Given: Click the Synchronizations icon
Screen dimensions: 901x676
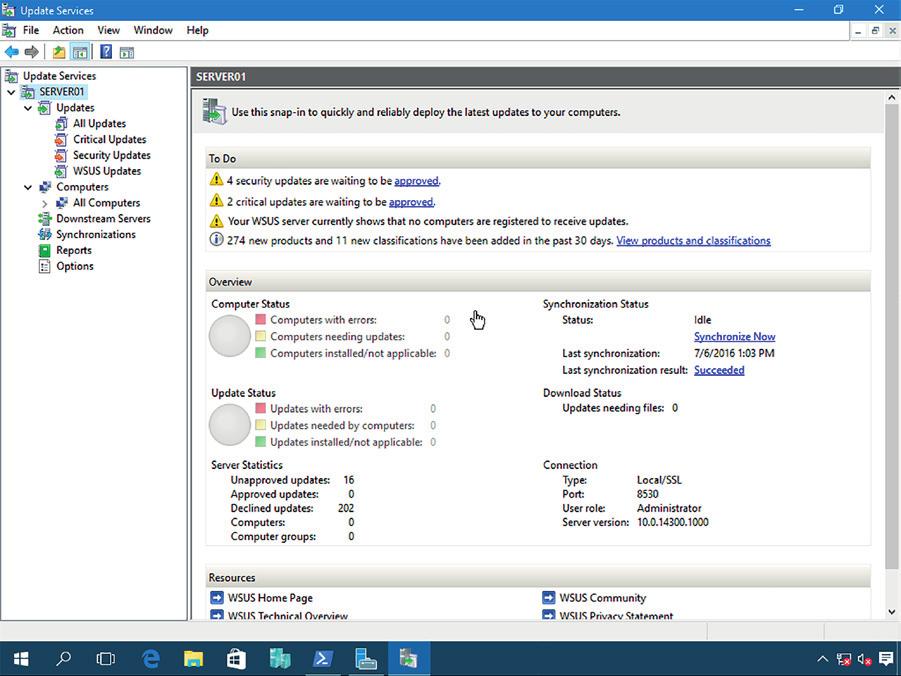Looking at the screenshot, I should 44,235.
